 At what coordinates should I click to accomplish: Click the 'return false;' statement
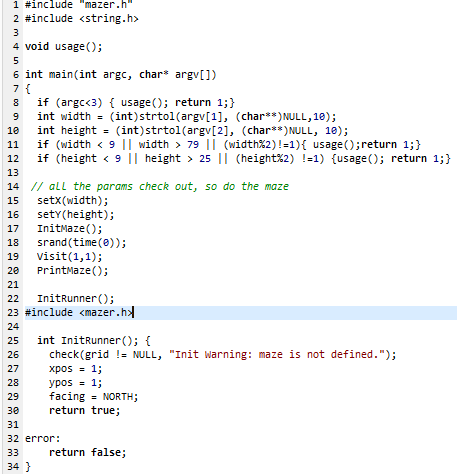point(88,453)
